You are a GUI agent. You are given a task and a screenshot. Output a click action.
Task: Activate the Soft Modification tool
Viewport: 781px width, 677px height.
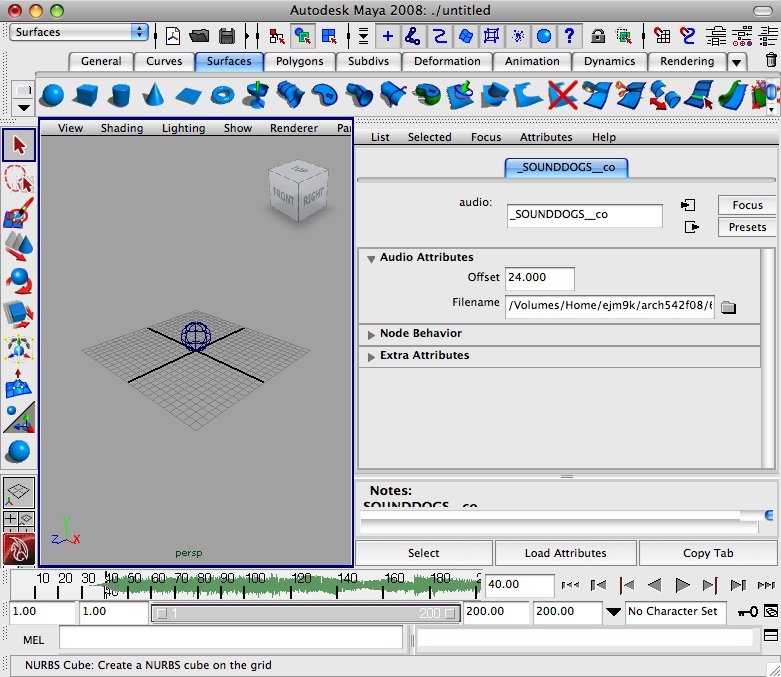(x=19, y=384)
